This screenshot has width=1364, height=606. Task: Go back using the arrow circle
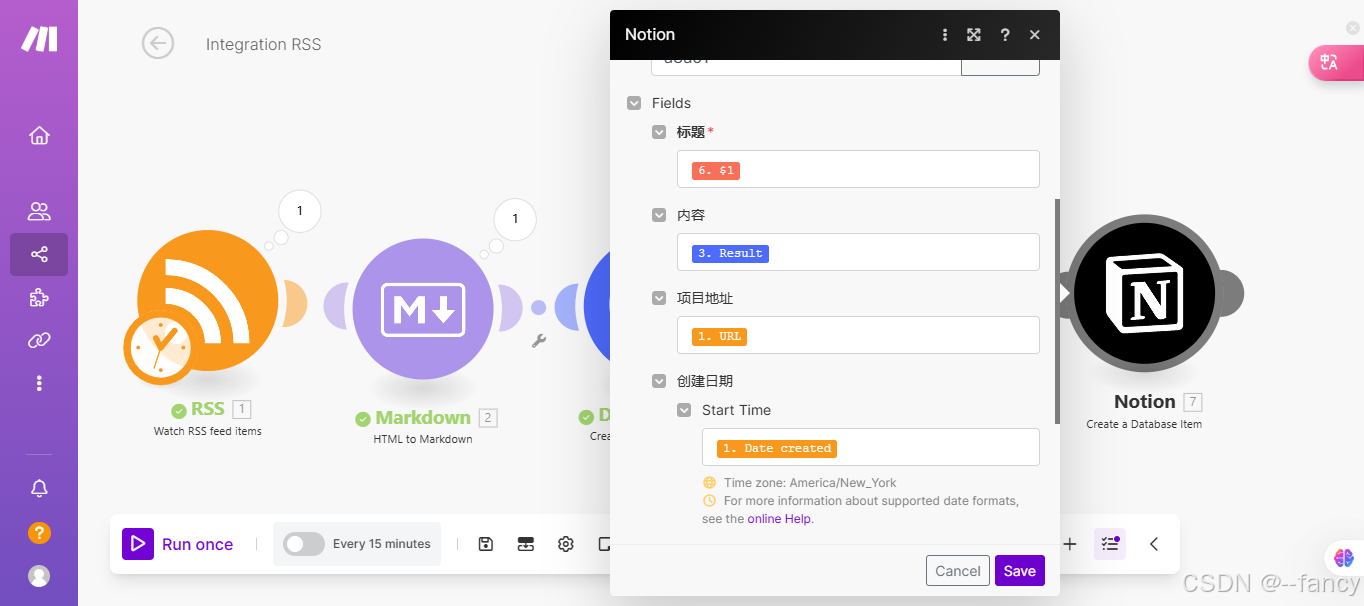[158, 44]
